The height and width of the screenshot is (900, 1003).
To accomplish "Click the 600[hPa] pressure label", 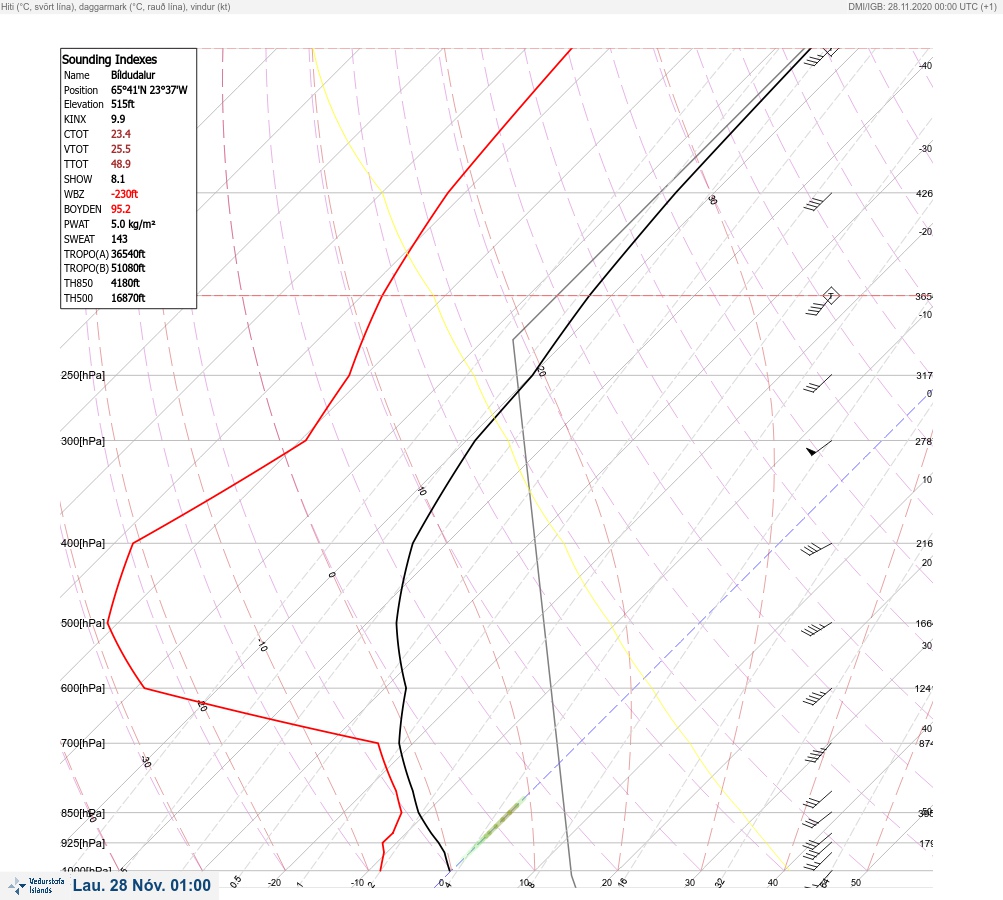I will pyautogui.click(x=83, y=688).
